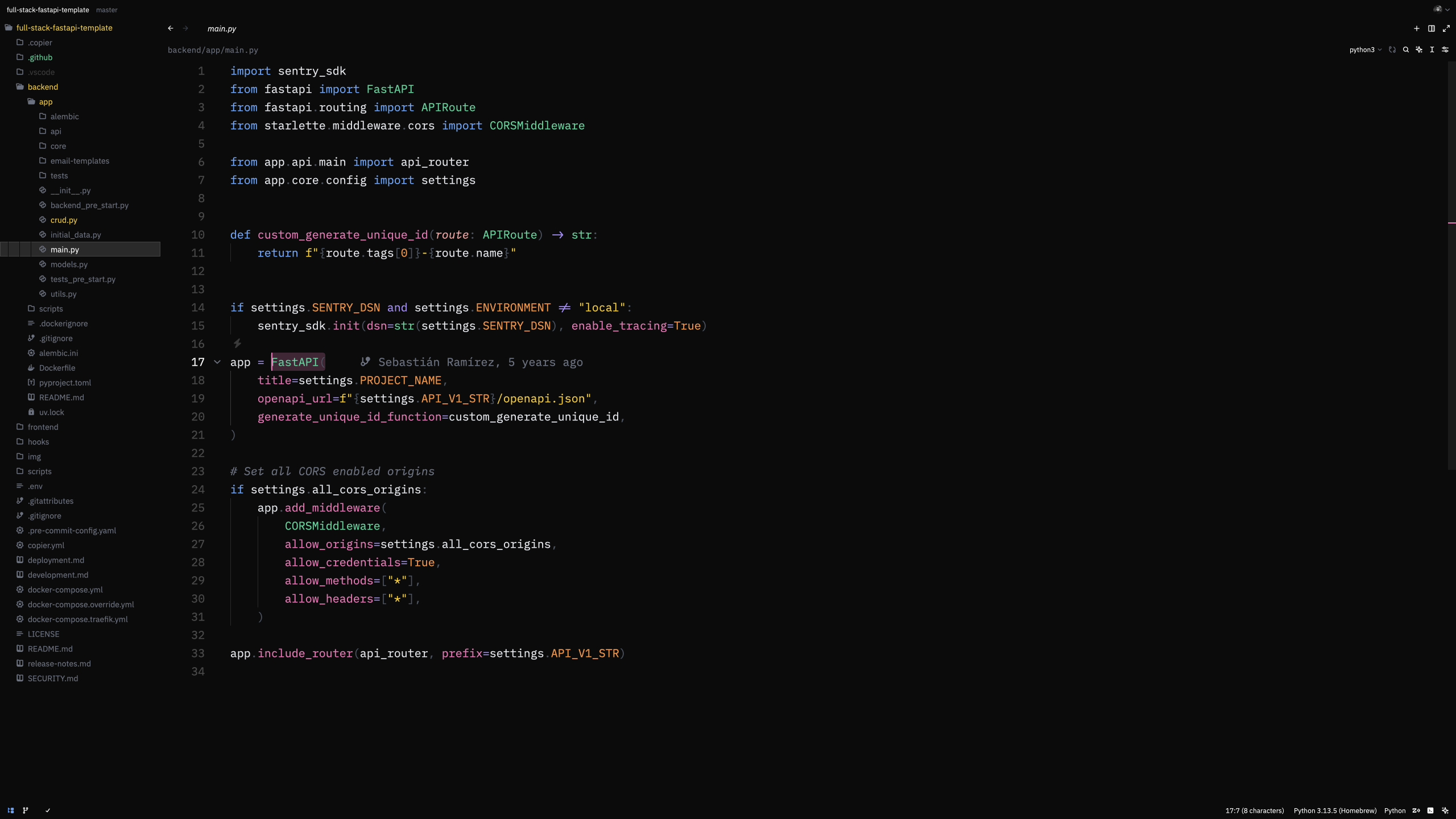The height and width of the screenshot is (819, 1456).
Task: Toggle the terminal panel icon
Action: pos(1430,810)
